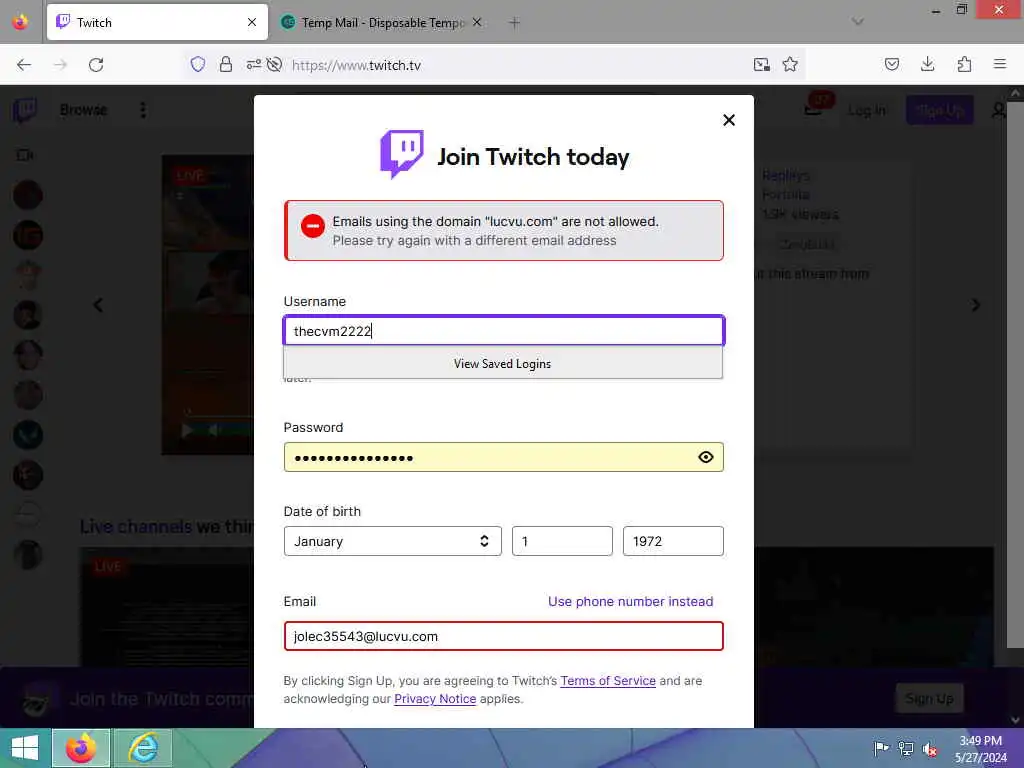1024x768 pixels.
Task: Click the camera icon in the left sidebar
Action: click(25, 155)
